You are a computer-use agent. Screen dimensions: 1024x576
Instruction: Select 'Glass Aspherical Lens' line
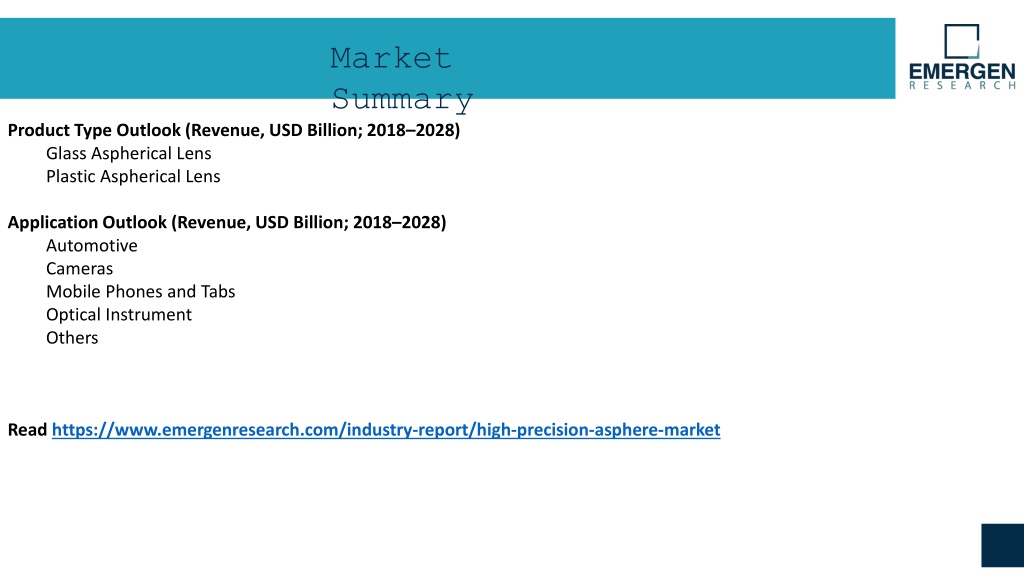129,153
